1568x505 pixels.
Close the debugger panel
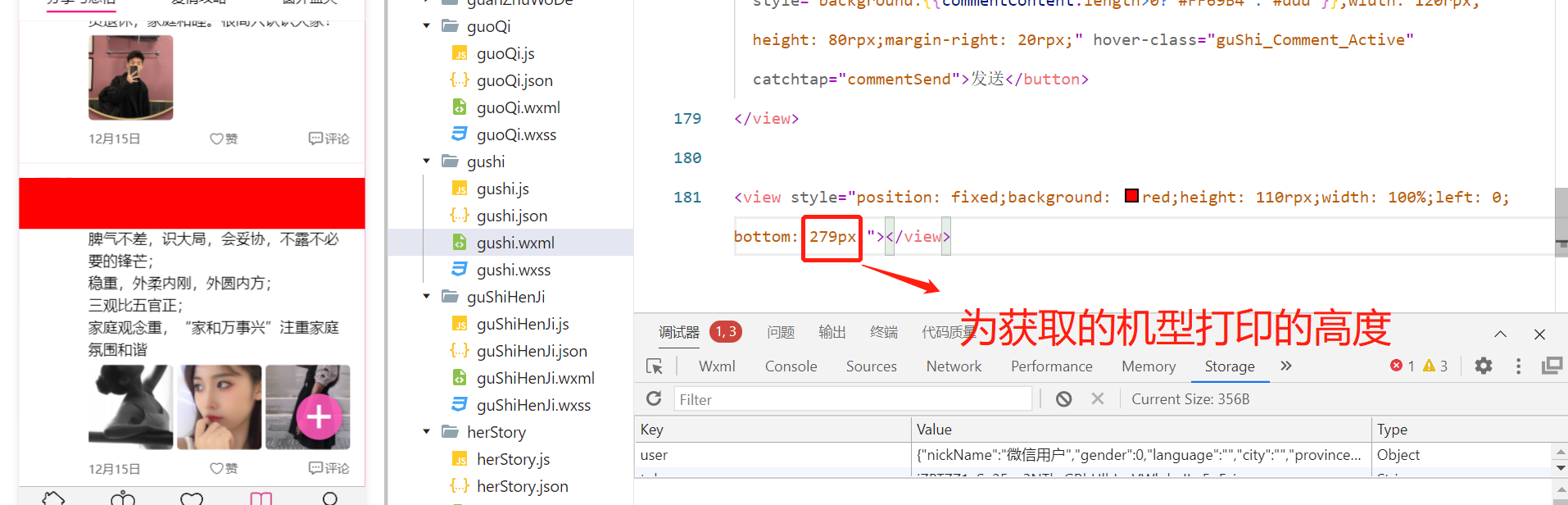(1539, 334)
